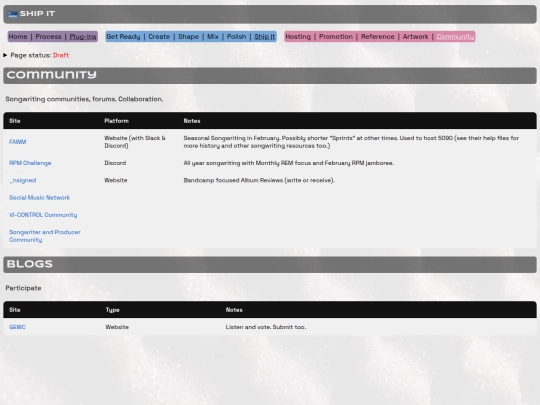Open the _nsigned site link

[23, 180]
